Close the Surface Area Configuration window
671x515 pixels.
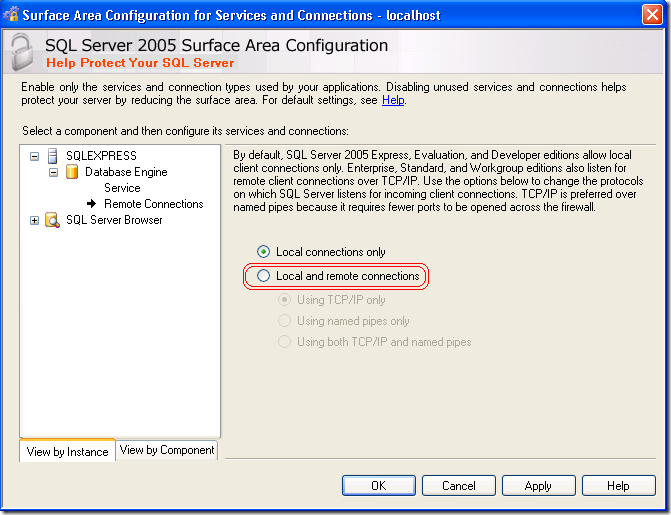(652, 15)
